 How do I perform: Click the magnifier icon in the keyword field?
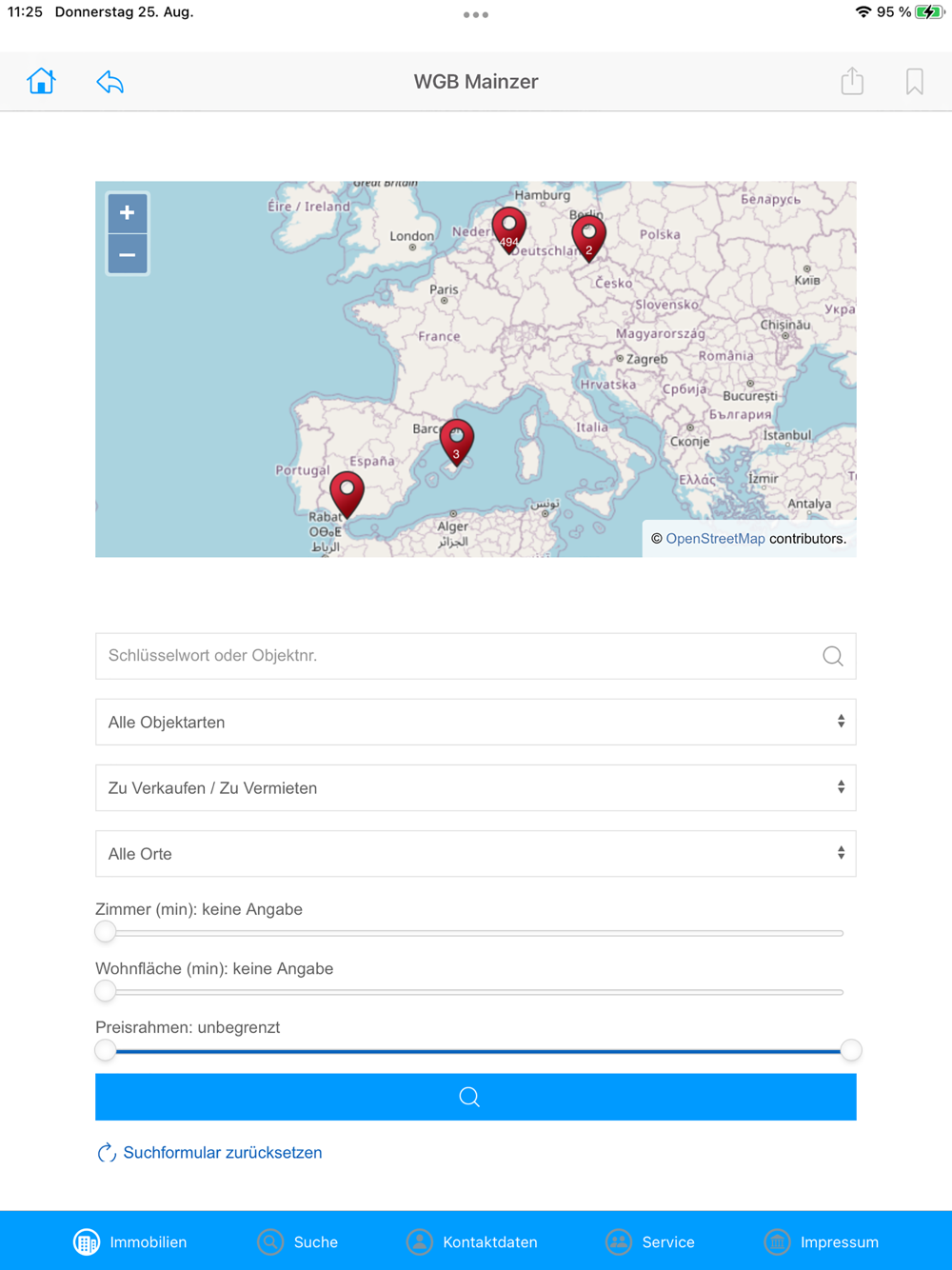click(x=833, y=656)
